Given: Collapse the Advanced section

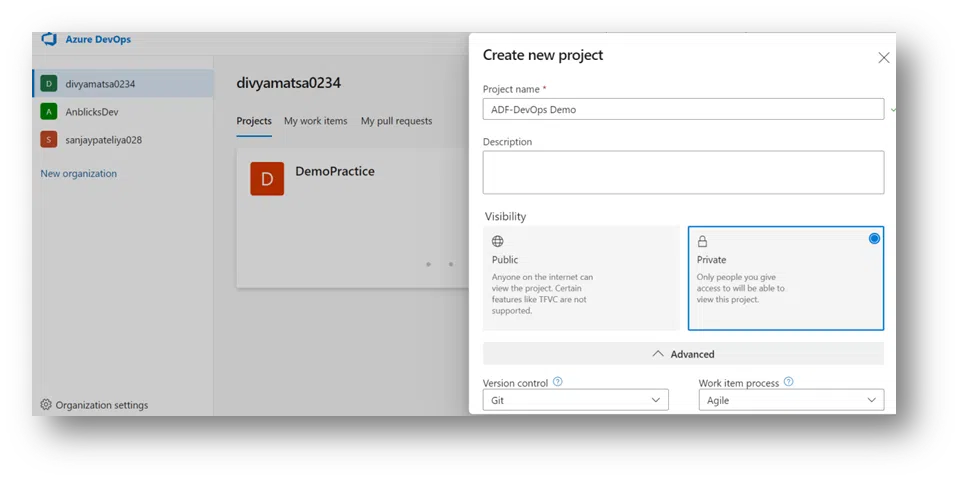Looking at the screenshot, I should tap(683, 354).
